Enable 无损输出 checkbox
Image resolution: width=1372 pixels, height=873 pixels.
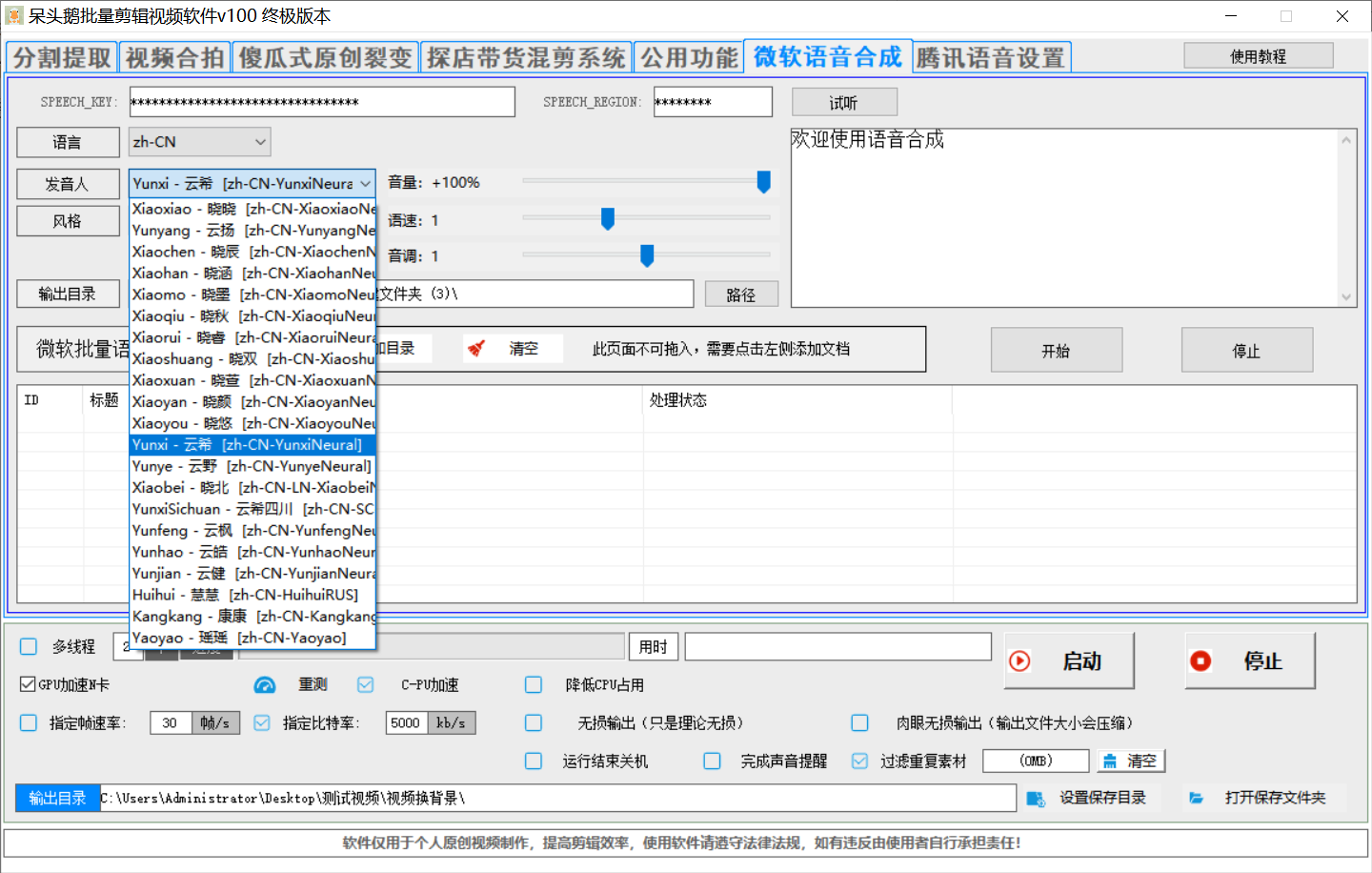[534, 722]
